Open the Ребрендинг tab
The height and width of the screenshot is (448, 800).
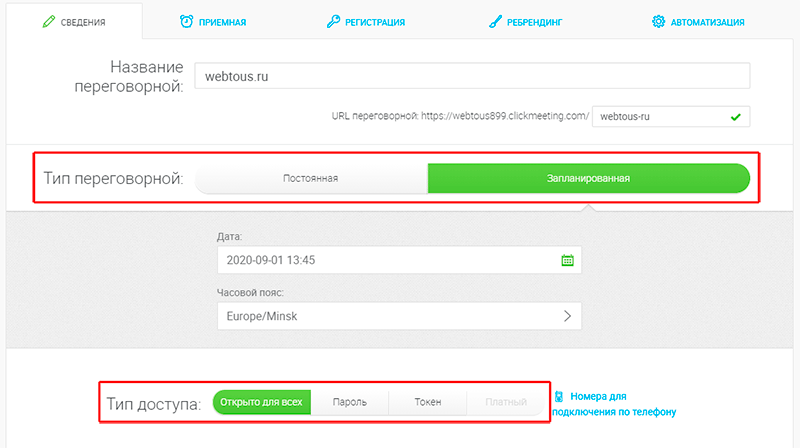point(526,22)
